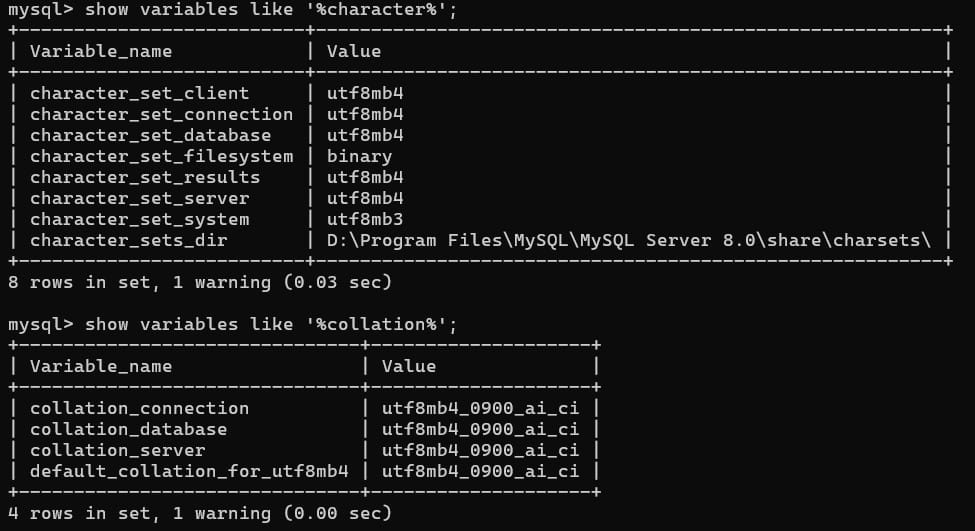Click the 'binary' value for character_set_filesystem
Viewport: 975px width, 531px height.
pyautogui.click(x=359, y=156)
